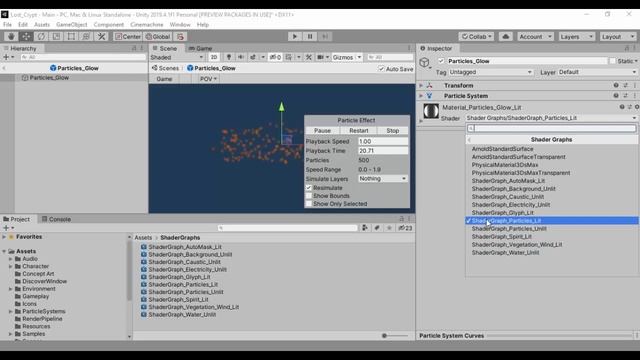The image size is (640, 360).
Task: Pause the particle effect
Action: tap(322, 131)
